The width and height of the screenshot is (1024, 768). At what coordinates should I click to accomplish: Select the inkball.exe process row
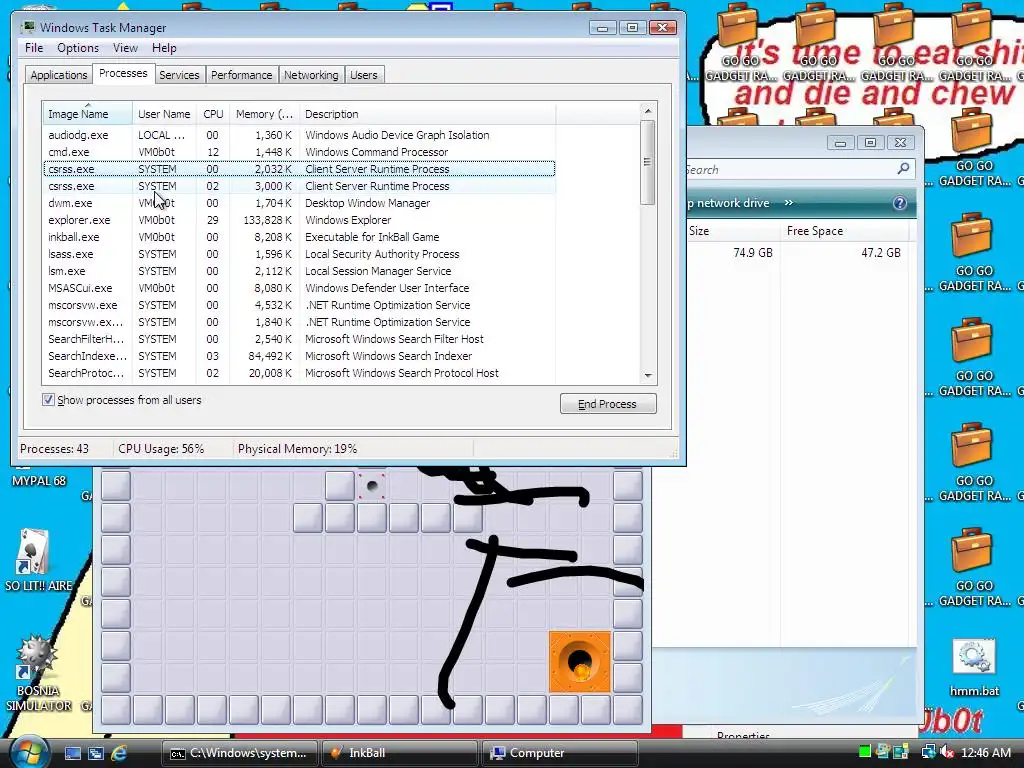point(299,237)
